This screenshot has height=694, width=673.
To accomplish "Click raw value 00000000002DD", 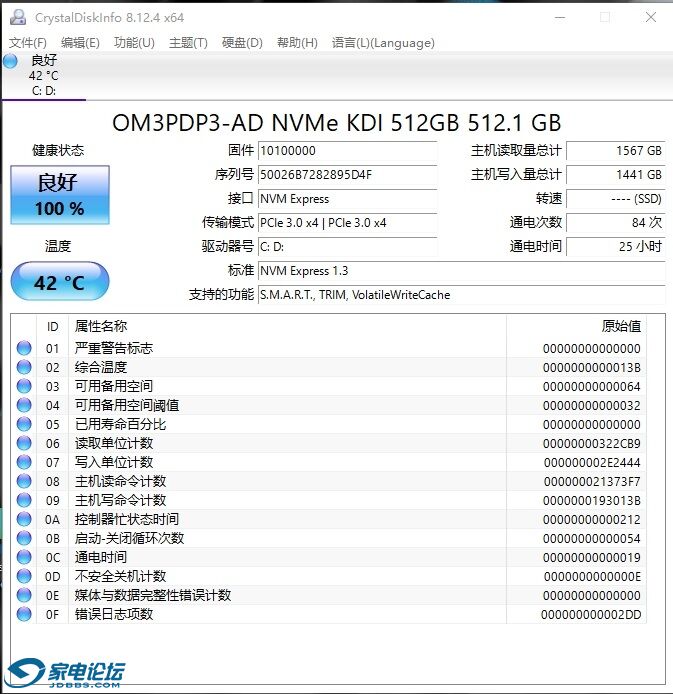I will point(591,615).
